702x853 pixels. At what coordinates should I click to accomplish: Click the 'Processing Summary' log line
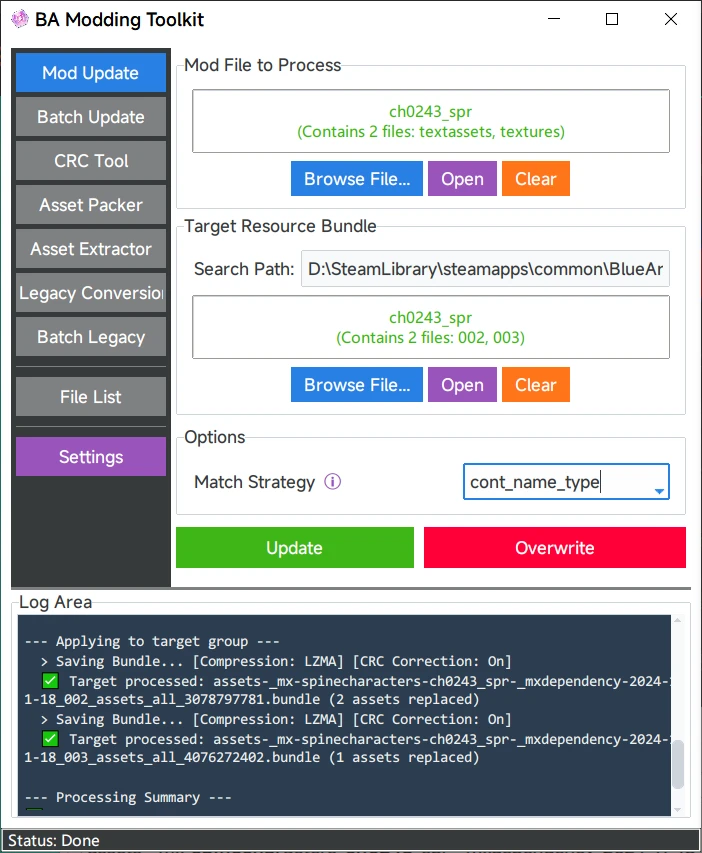128,798
